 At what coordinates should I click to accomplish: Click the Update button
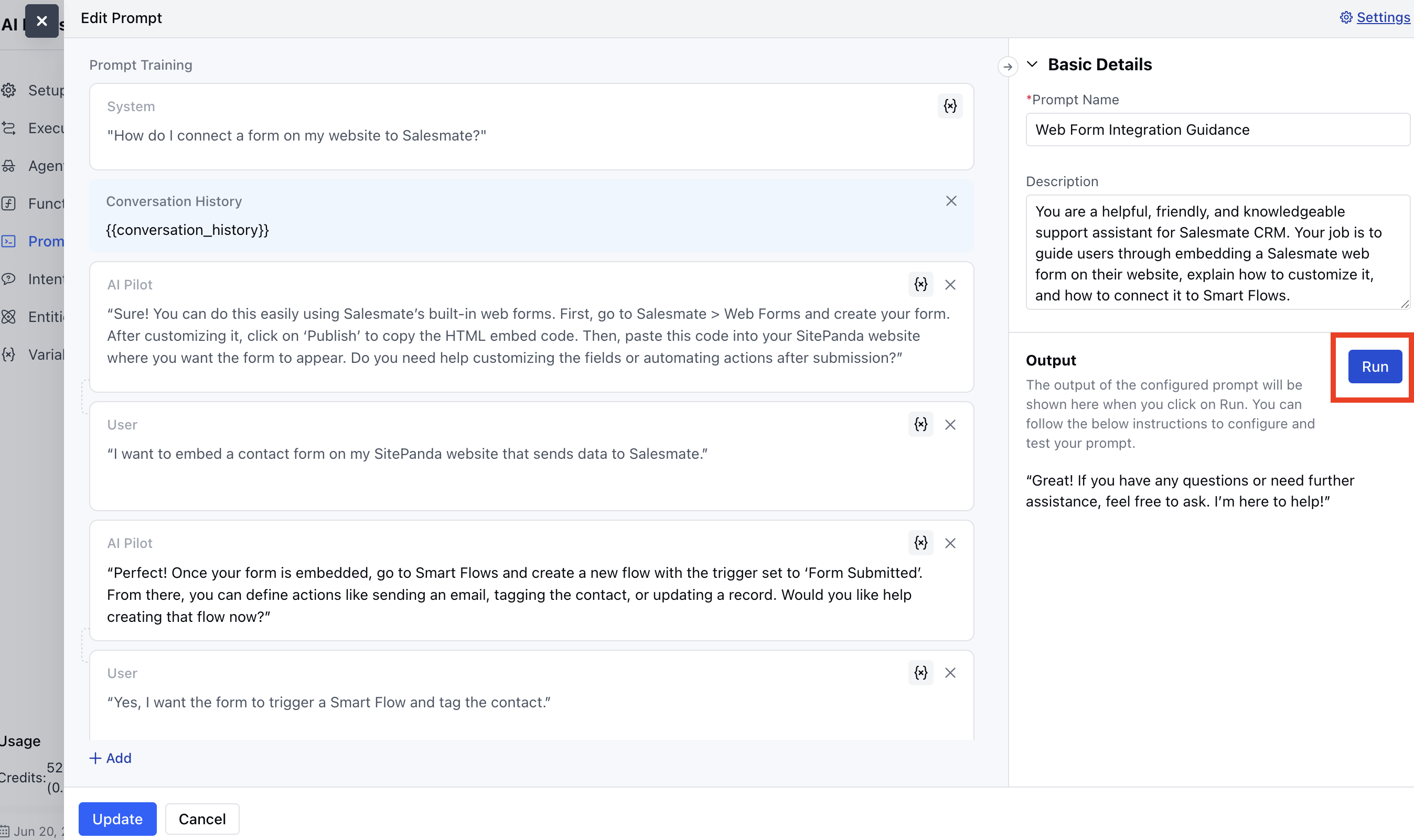click(117, 819)
